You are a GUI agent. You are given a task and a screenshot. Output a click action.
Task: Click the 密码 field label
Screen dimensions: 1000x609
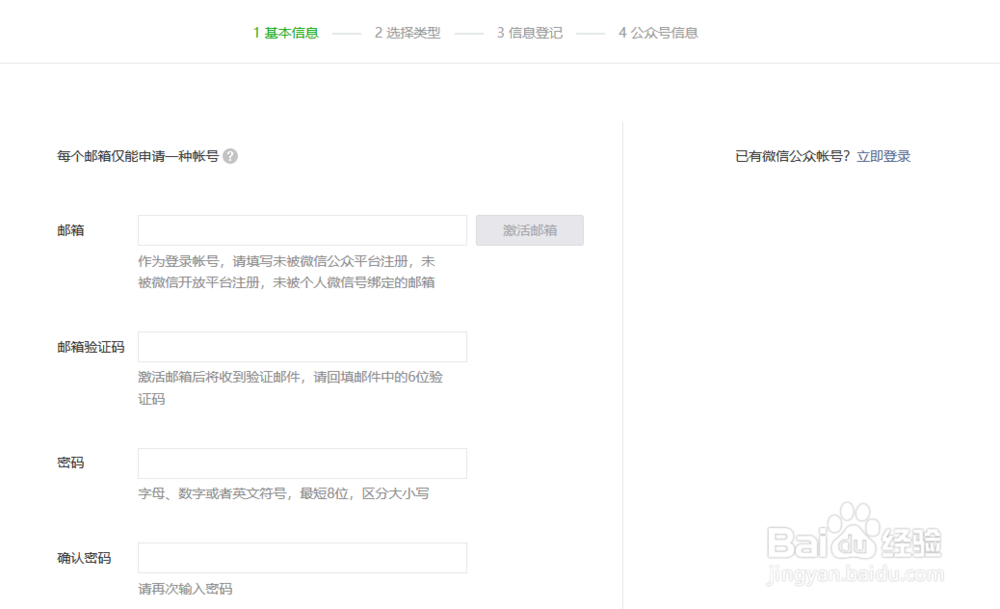[71, 463]
